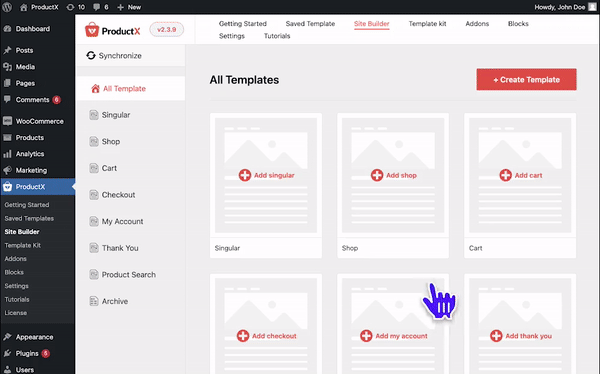Click the Media library icon
The image size is (600, 374).
(7, 67)
